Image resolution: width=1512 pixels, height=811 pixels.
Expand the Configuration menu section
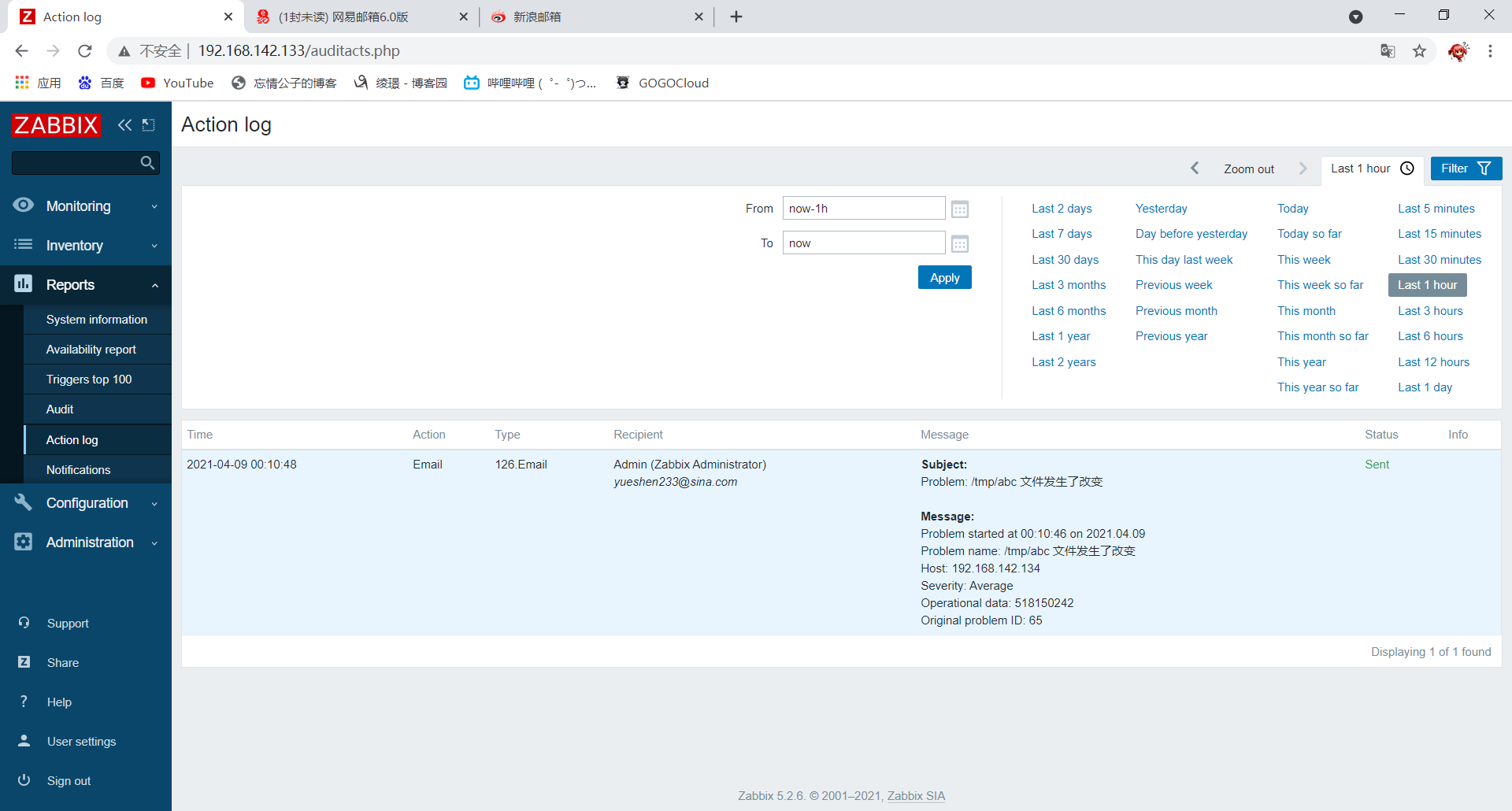tap(86, 502)
